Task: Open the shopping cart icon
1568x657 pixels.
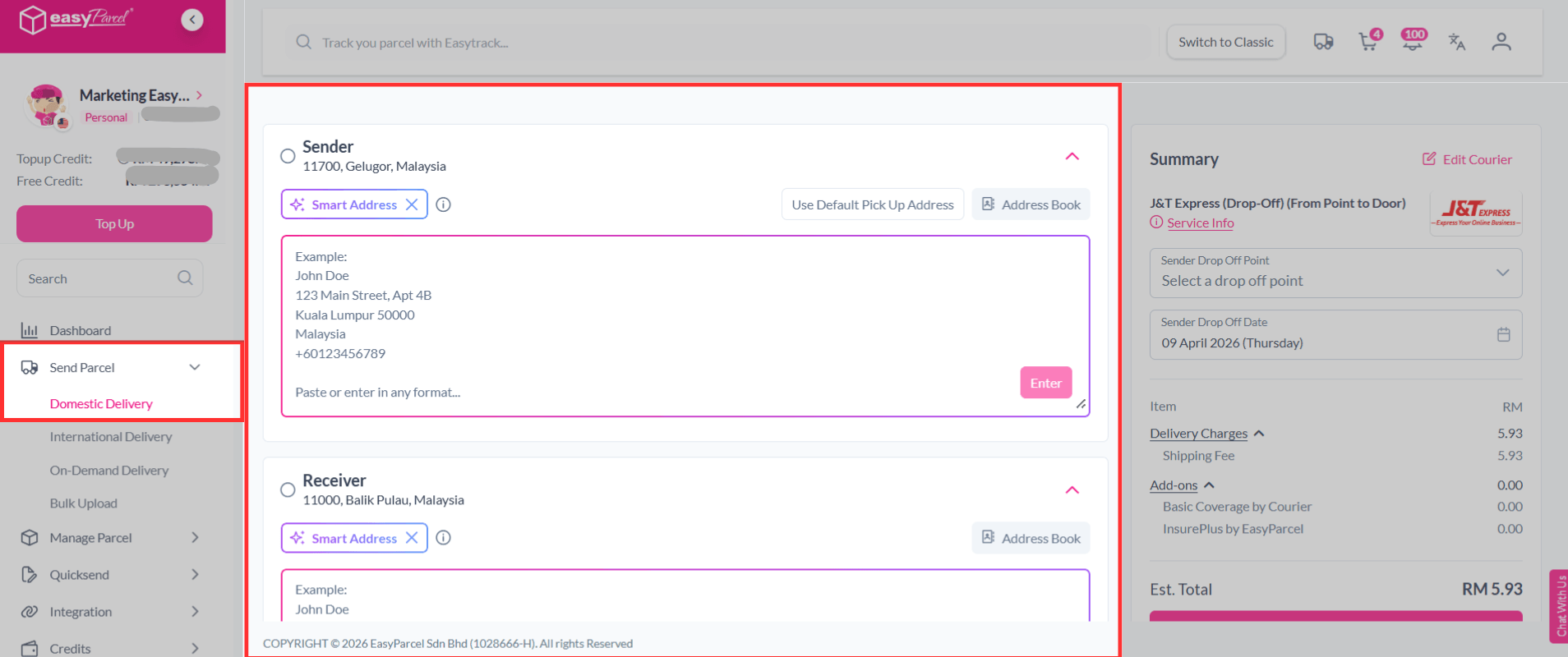Action: pyautogui.click(x=1368, y=42)
